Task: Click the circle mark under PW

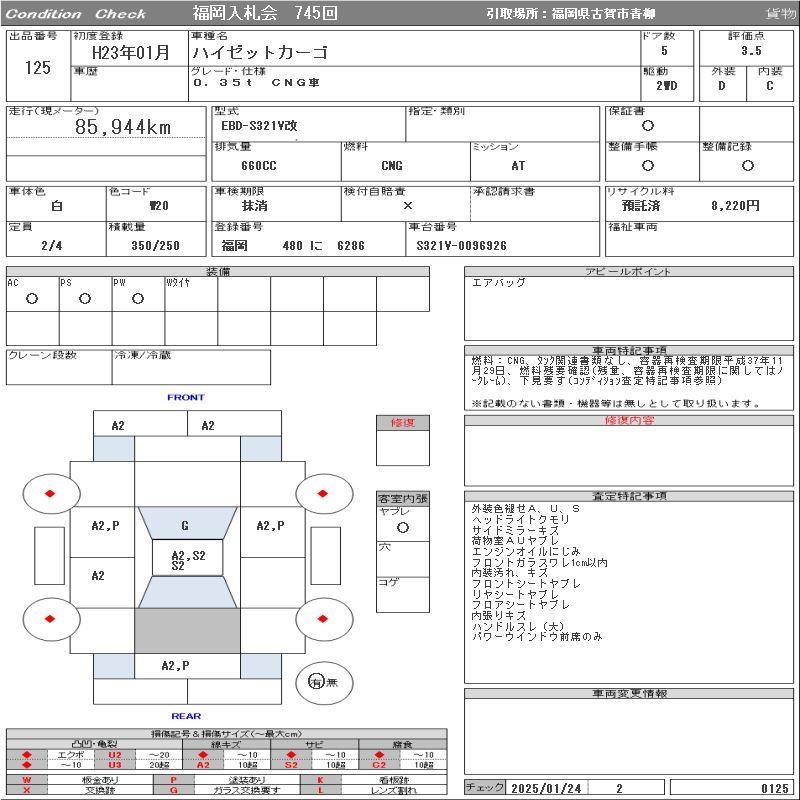Action: pos(138,298)
